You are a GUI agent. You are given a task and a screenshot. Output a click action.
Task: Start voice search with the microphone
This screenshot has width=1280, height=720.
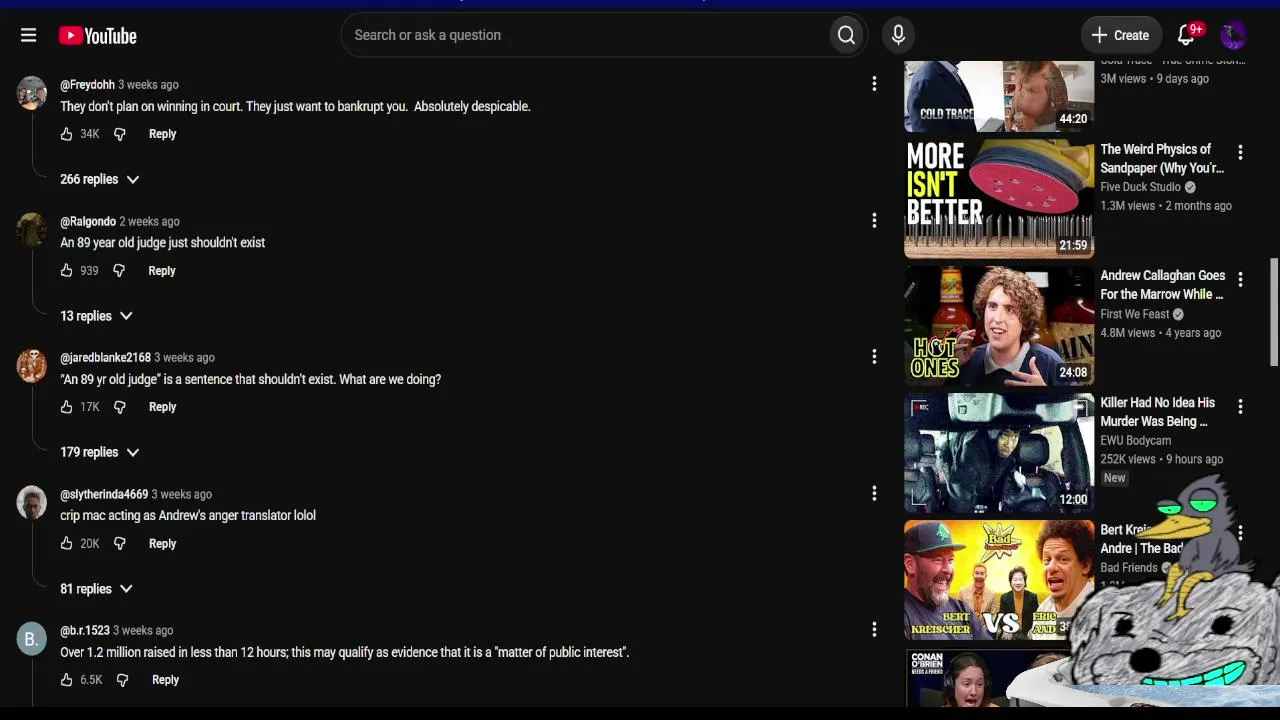[x=898, y=35]
